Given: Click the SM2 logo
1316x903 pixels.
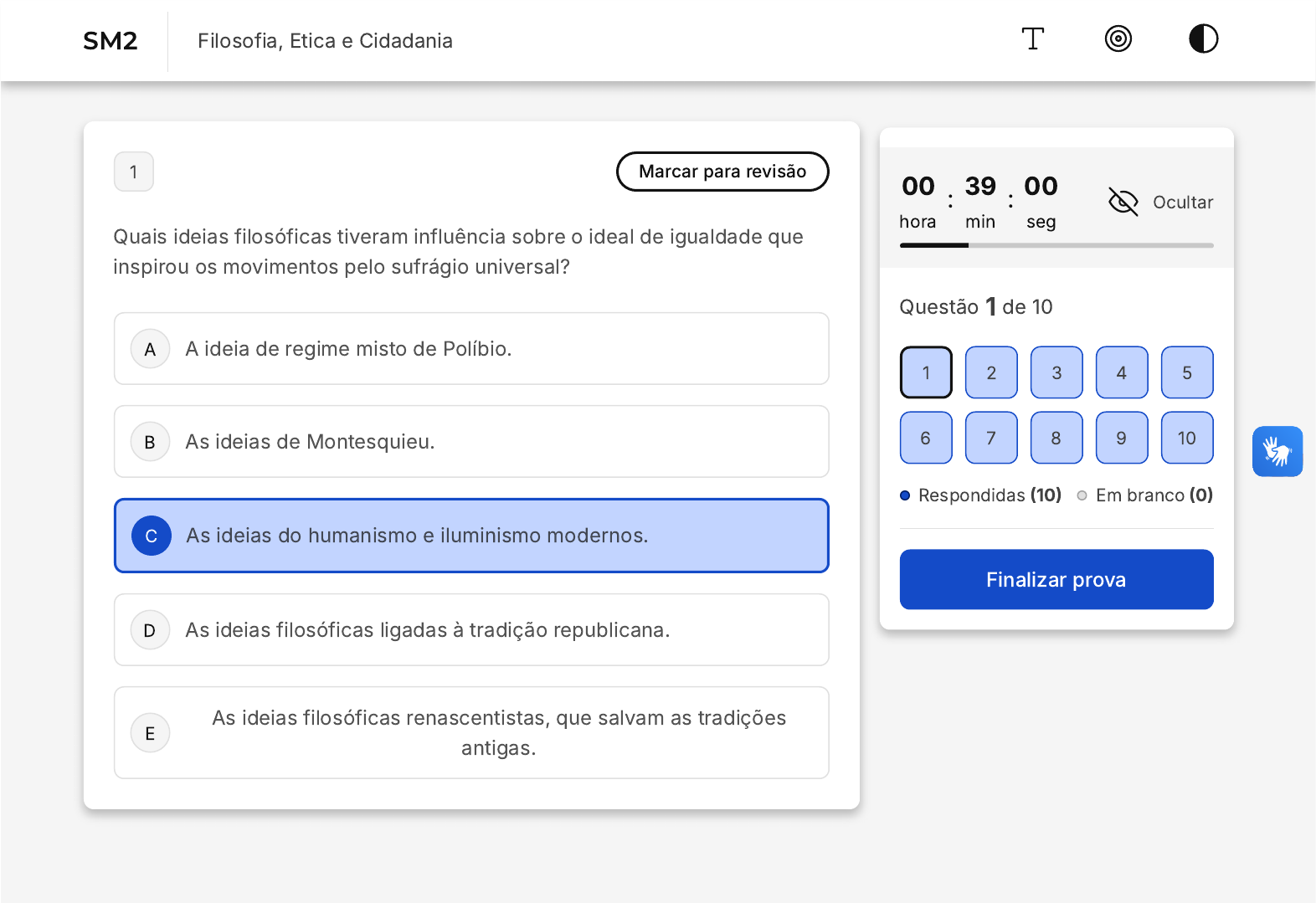Looking at the screenshot, I should pos(110,41).
